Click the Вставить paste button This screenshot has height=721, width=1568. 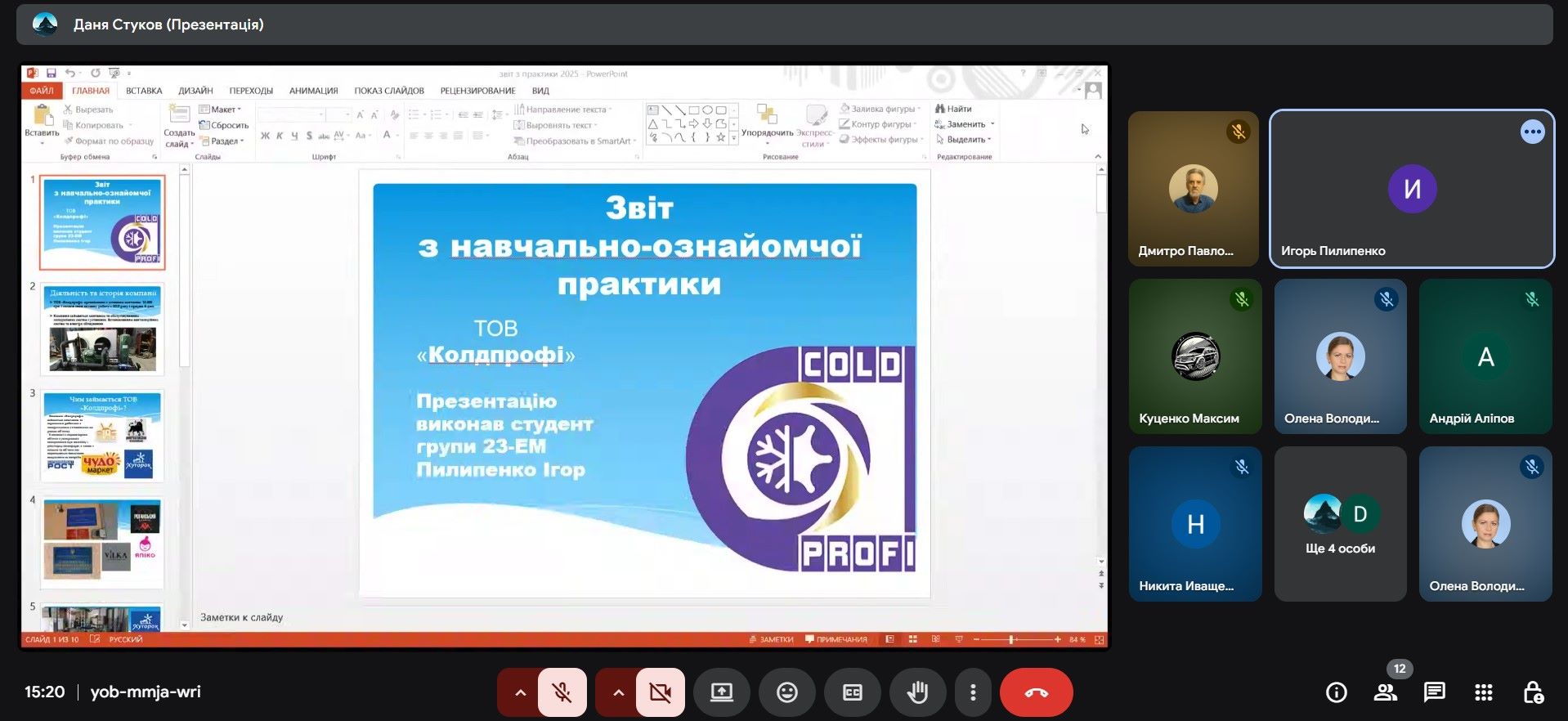[42, 125]
